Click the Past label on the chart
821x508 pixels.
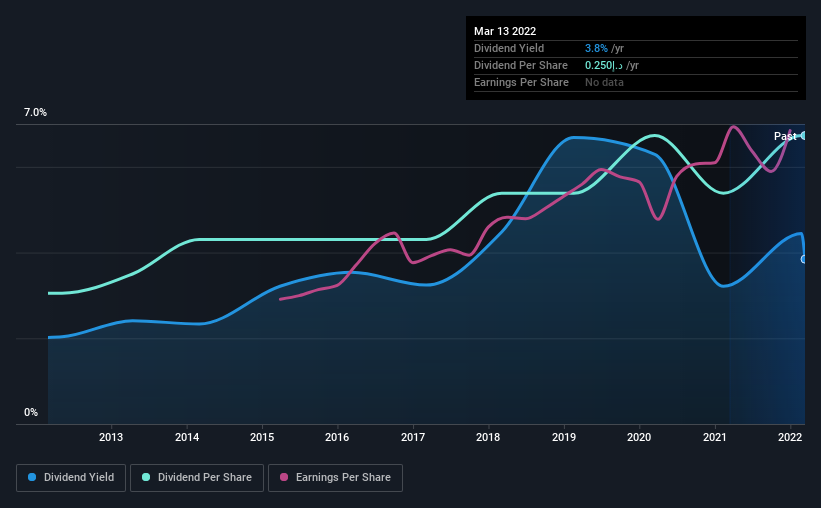[x=785, y=136]
